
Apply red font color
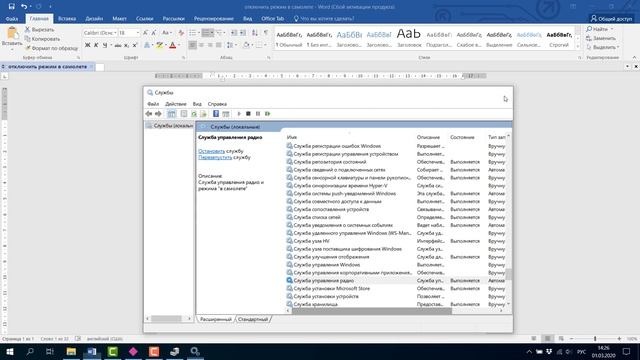(173, 45)
